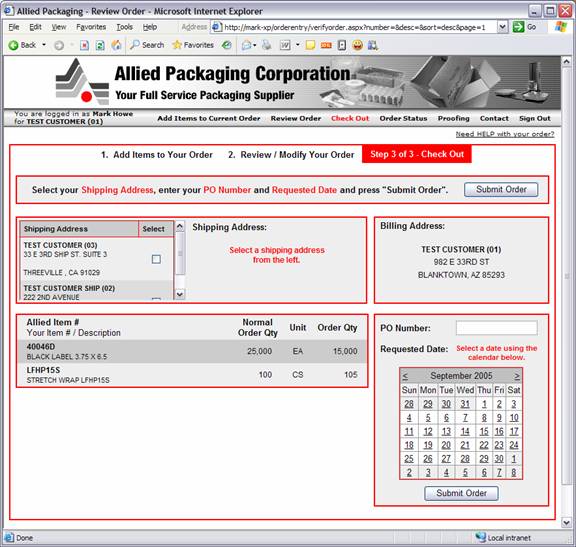Click the PO Number input field
576x547 pixels.
pos(497,328)
